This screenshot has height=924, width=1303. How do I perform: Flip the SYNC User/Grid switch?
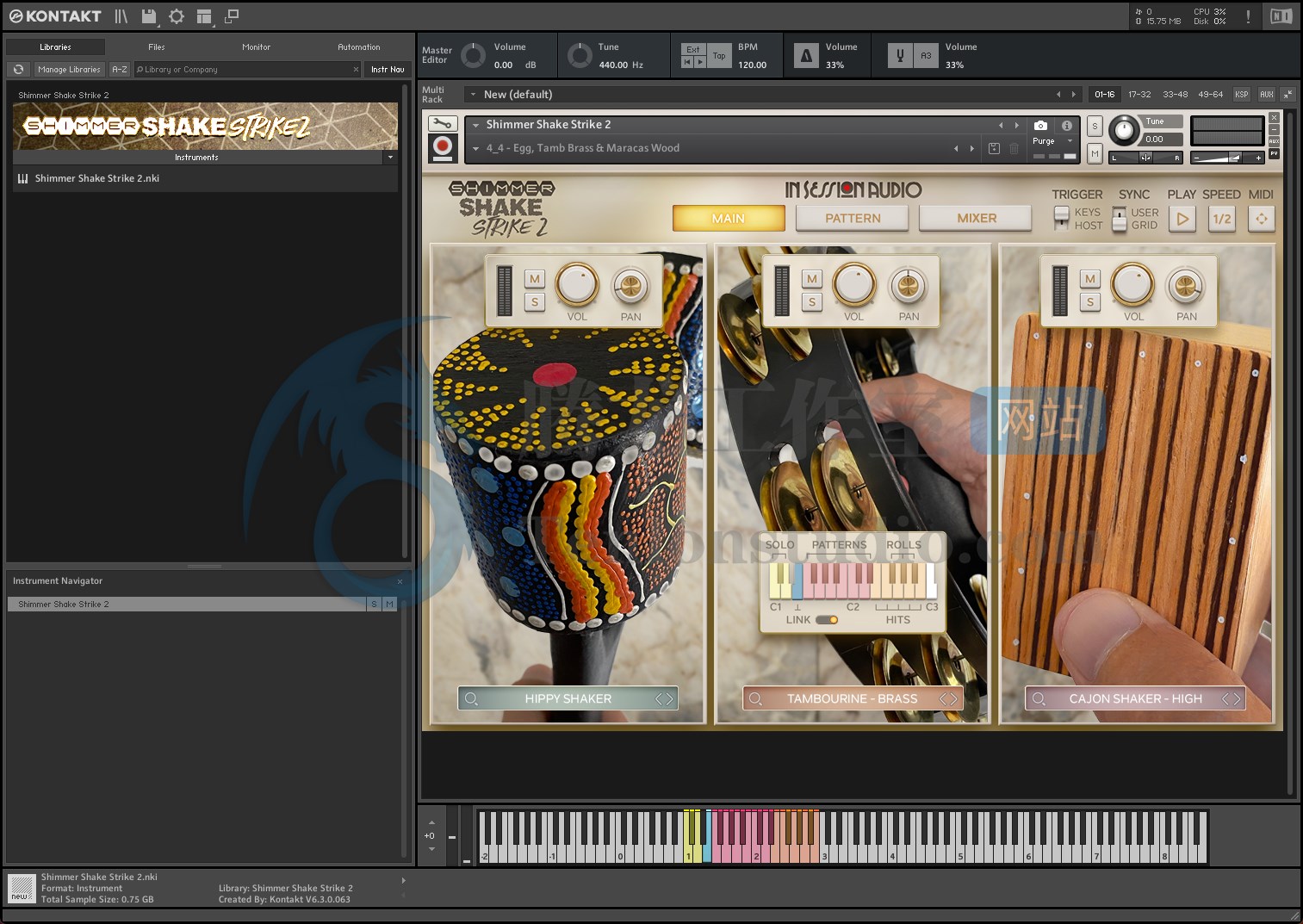click(1120, 219)
